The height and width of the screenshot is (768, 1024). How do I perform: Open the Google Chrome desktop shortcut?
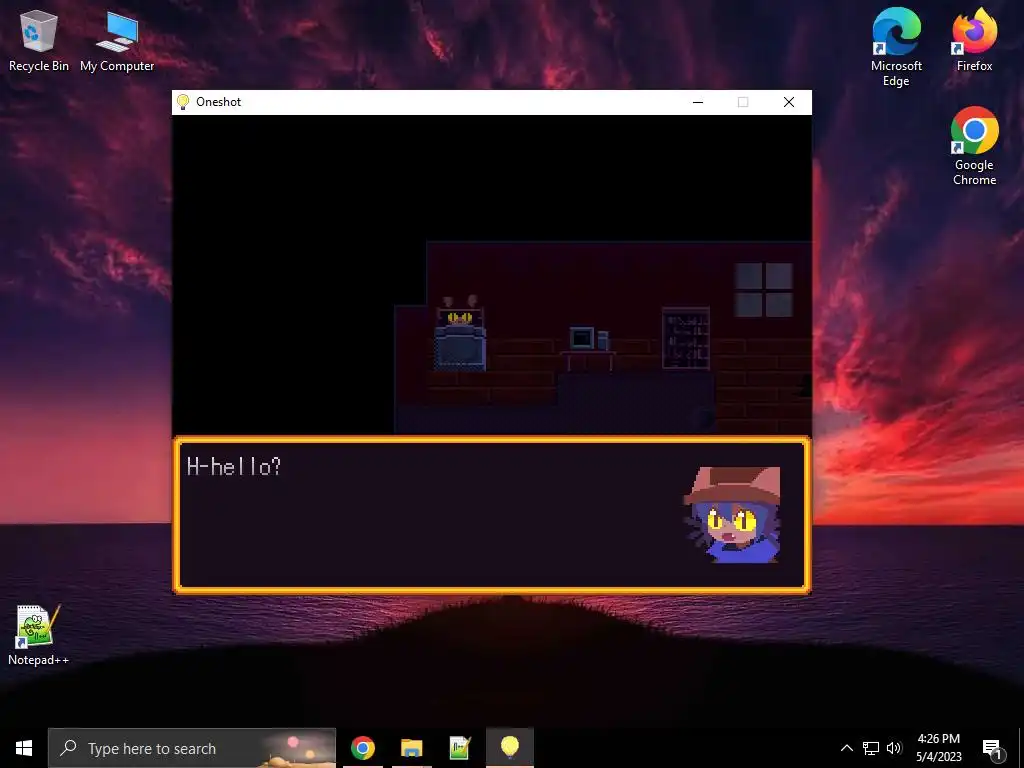pyautogui.click(x=974, y=146)
